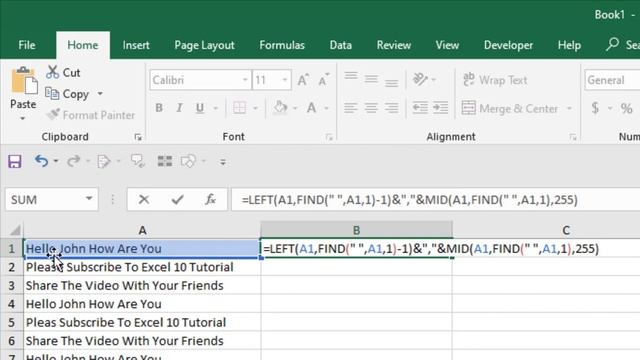
Task: Switch to the Developer tab
Action: [x=508, y=45]
